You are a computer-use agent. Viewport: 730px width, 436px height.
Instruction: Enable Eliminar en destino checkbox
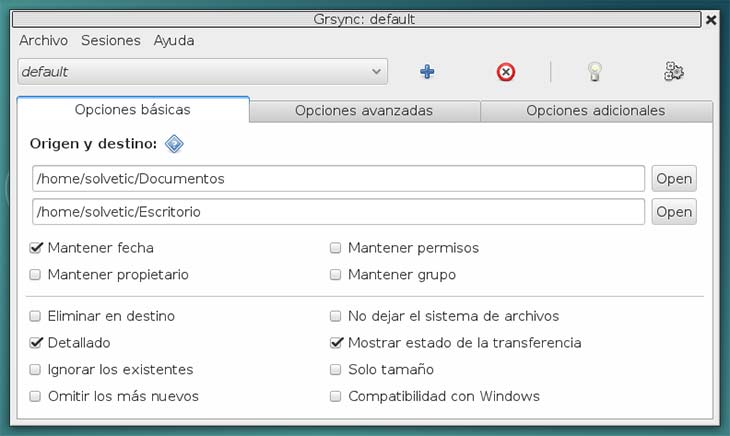pos(35,316)
